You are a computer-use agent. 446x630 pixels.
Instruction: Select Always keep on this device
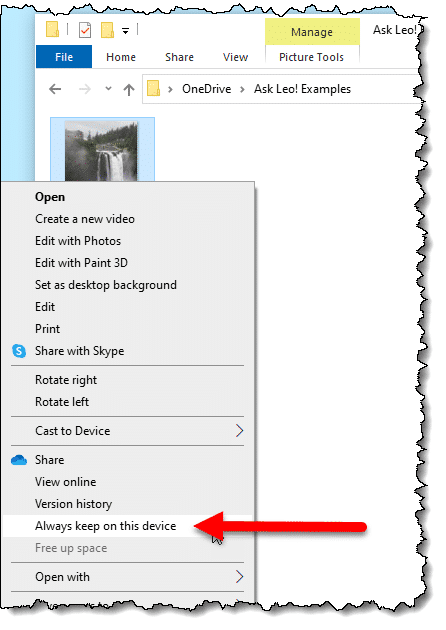coord(128,526)
